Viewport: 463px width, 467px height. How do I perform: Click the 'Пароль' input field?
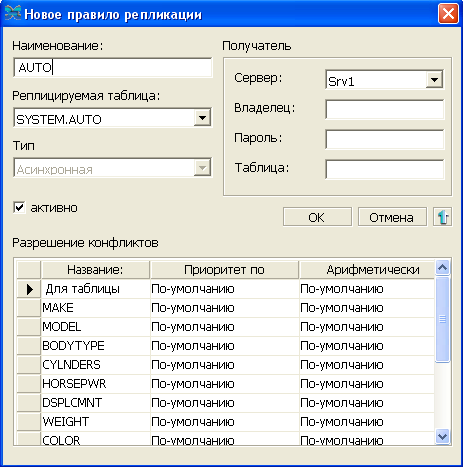pos(385,139)
